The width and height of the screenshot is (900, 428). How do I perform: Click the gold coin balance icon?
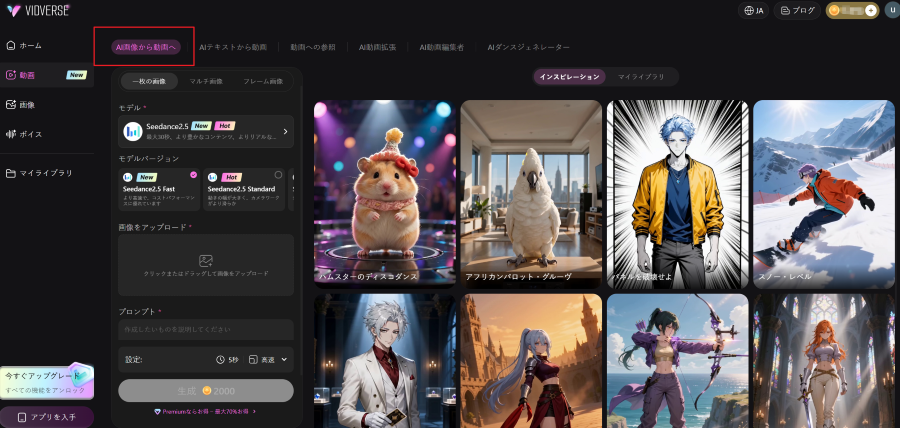tap(835, 10)
